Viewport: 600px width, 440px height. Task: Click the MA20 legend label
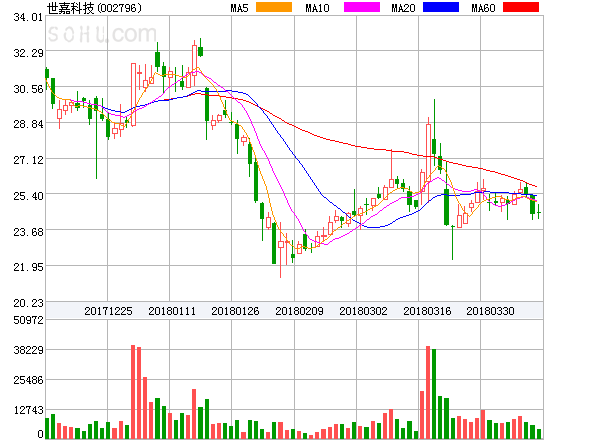403,8
